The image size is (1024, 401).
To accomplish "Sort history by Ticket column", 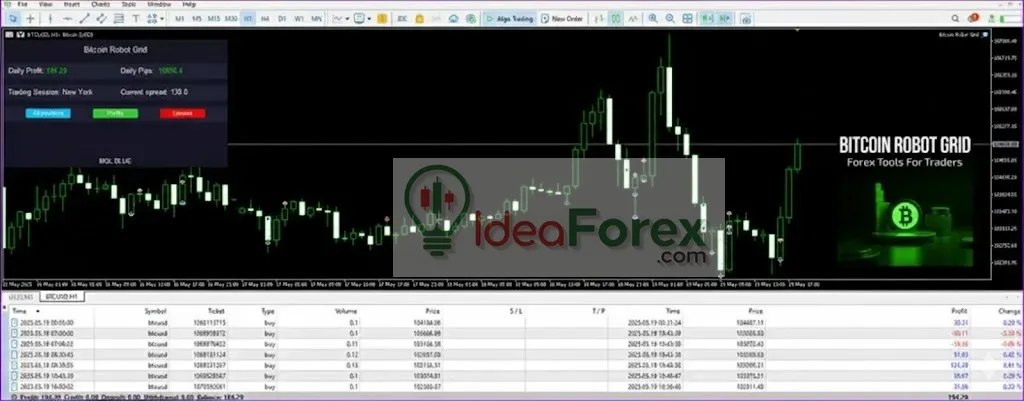I will pos(216,312).
